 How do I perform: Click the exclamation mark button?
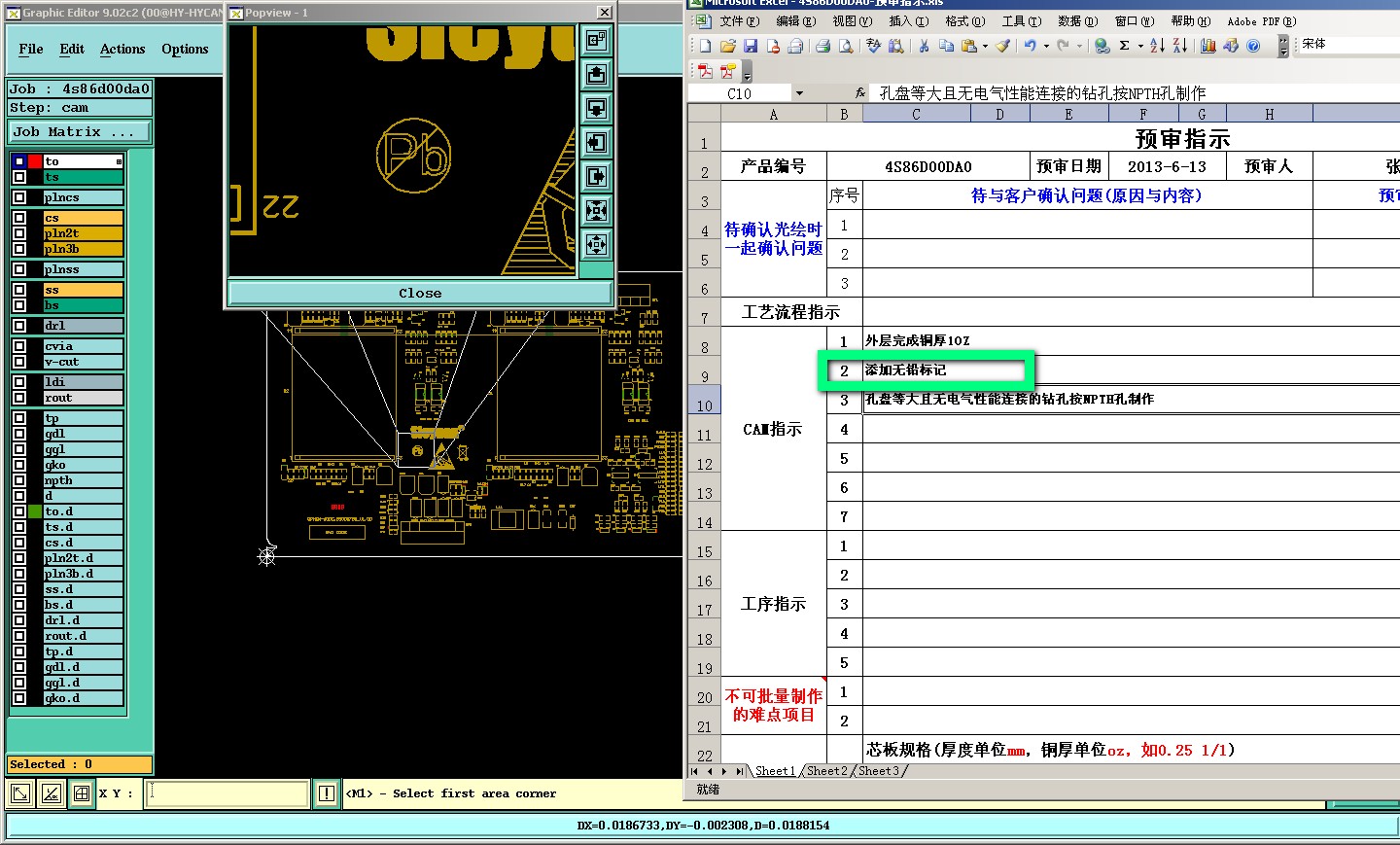pyautogui.click(x=327, y=793)
